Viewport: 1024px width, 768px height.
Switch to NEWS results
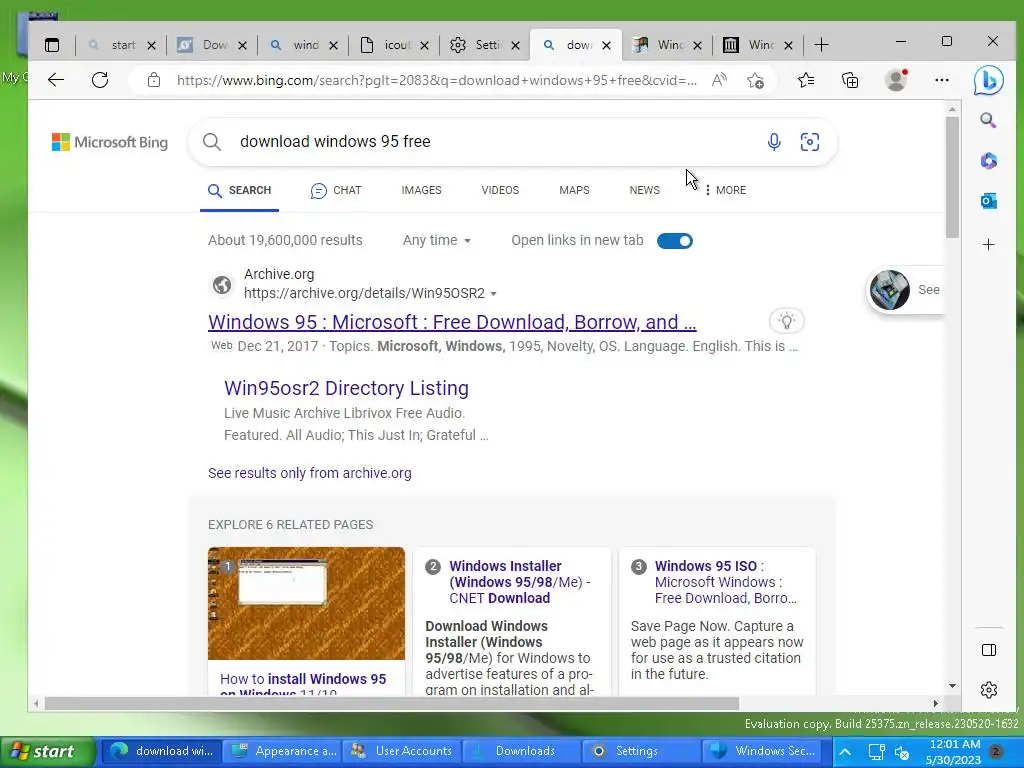(x=645, y=190)
